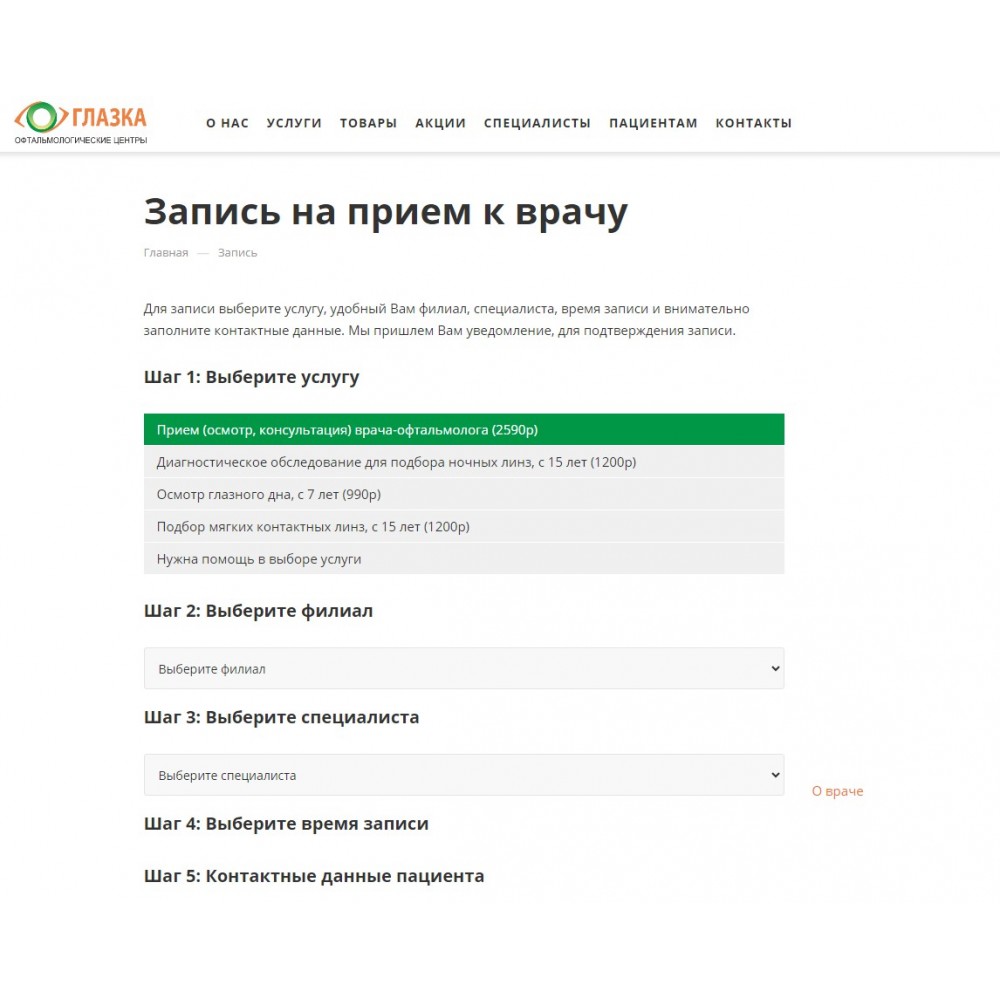Open the АКЦИИ page
The image size is (1000, 1000).
click(440, 123)
